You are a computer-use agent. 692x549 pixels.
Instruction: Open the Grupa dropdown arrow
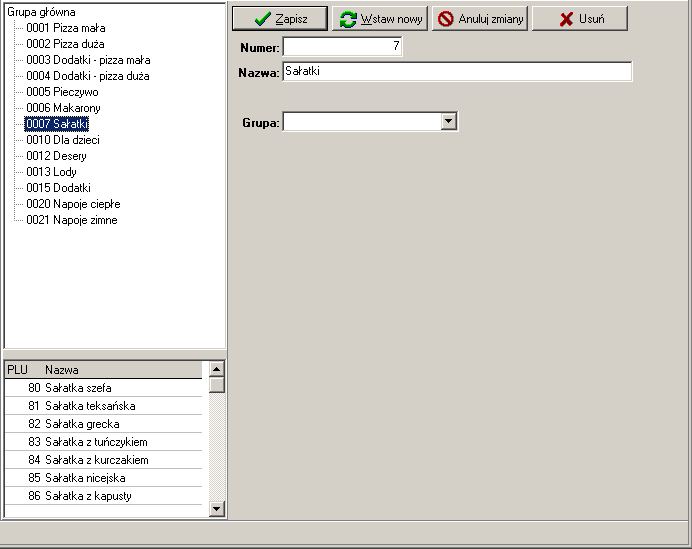(x=448, y=121)
